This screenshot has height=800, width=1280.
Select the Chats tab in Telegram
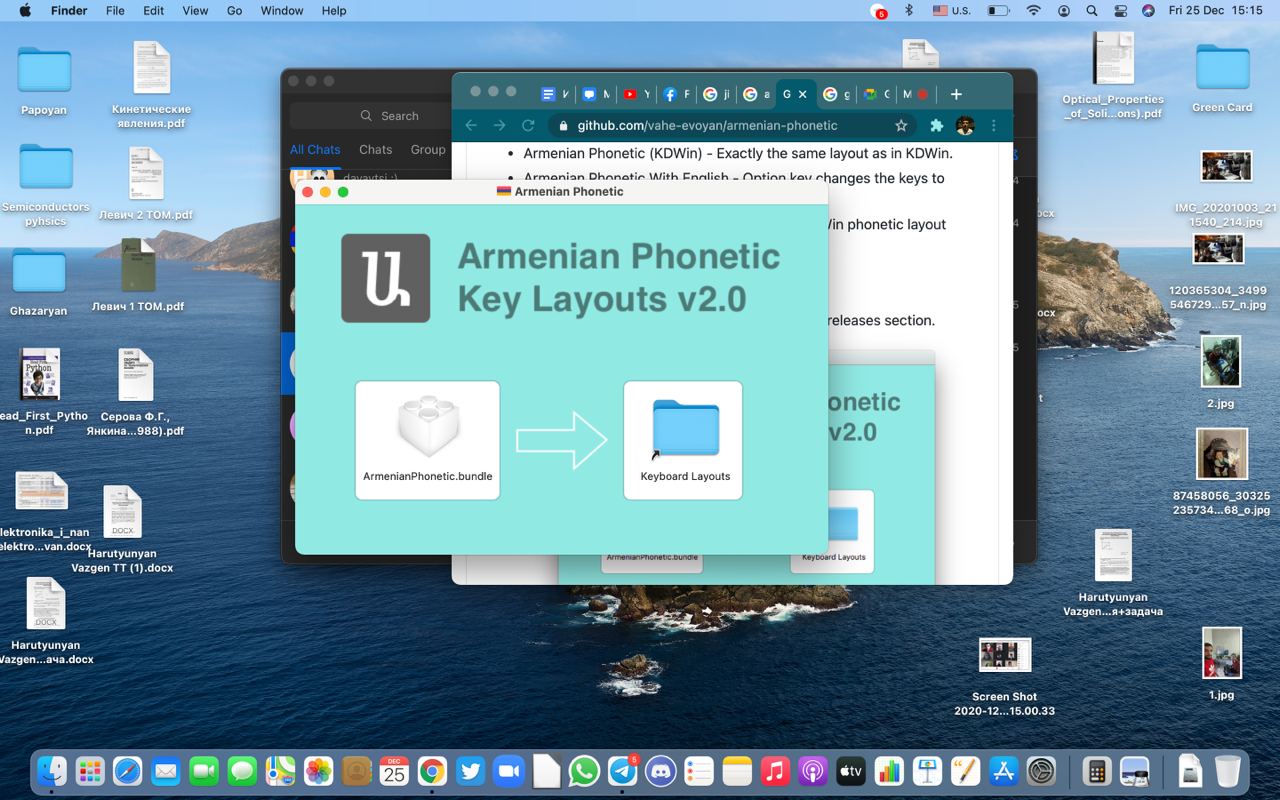(x=375, y=149)
